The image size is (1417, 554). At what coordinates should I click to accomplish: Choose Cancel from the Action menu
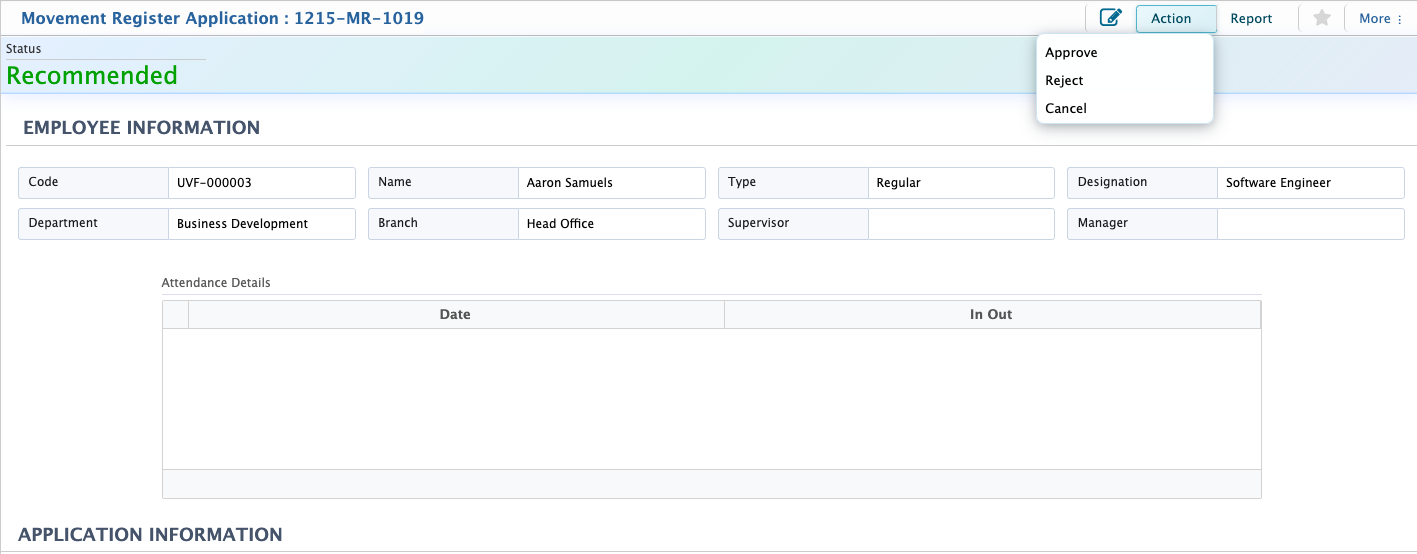click(x=1125, y=108)
